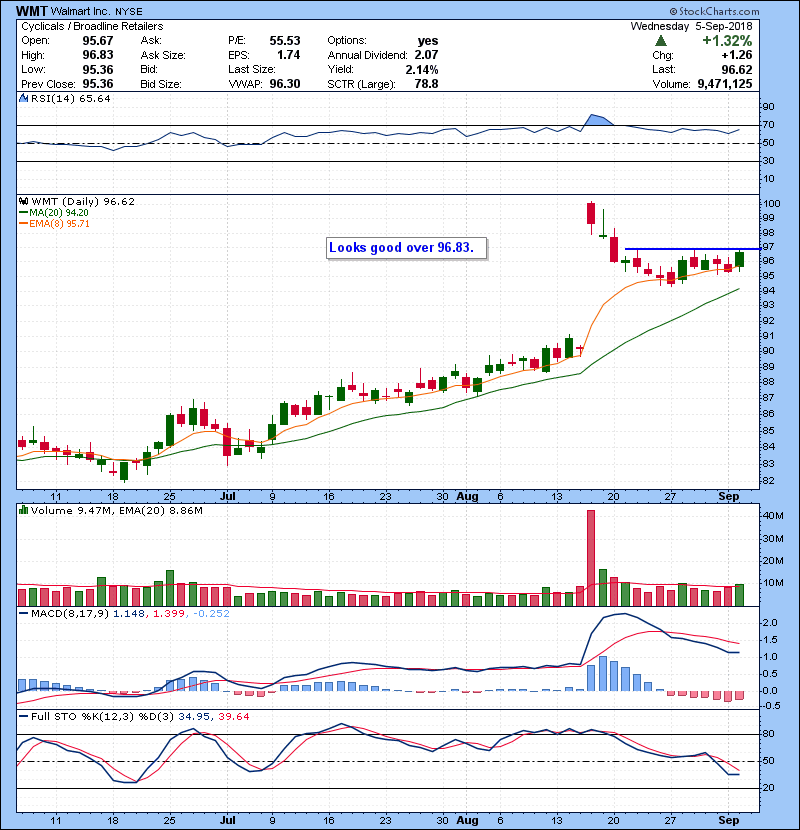
Task: Click the stochastic %D value 39.64
Action: [x=233, y=716]
